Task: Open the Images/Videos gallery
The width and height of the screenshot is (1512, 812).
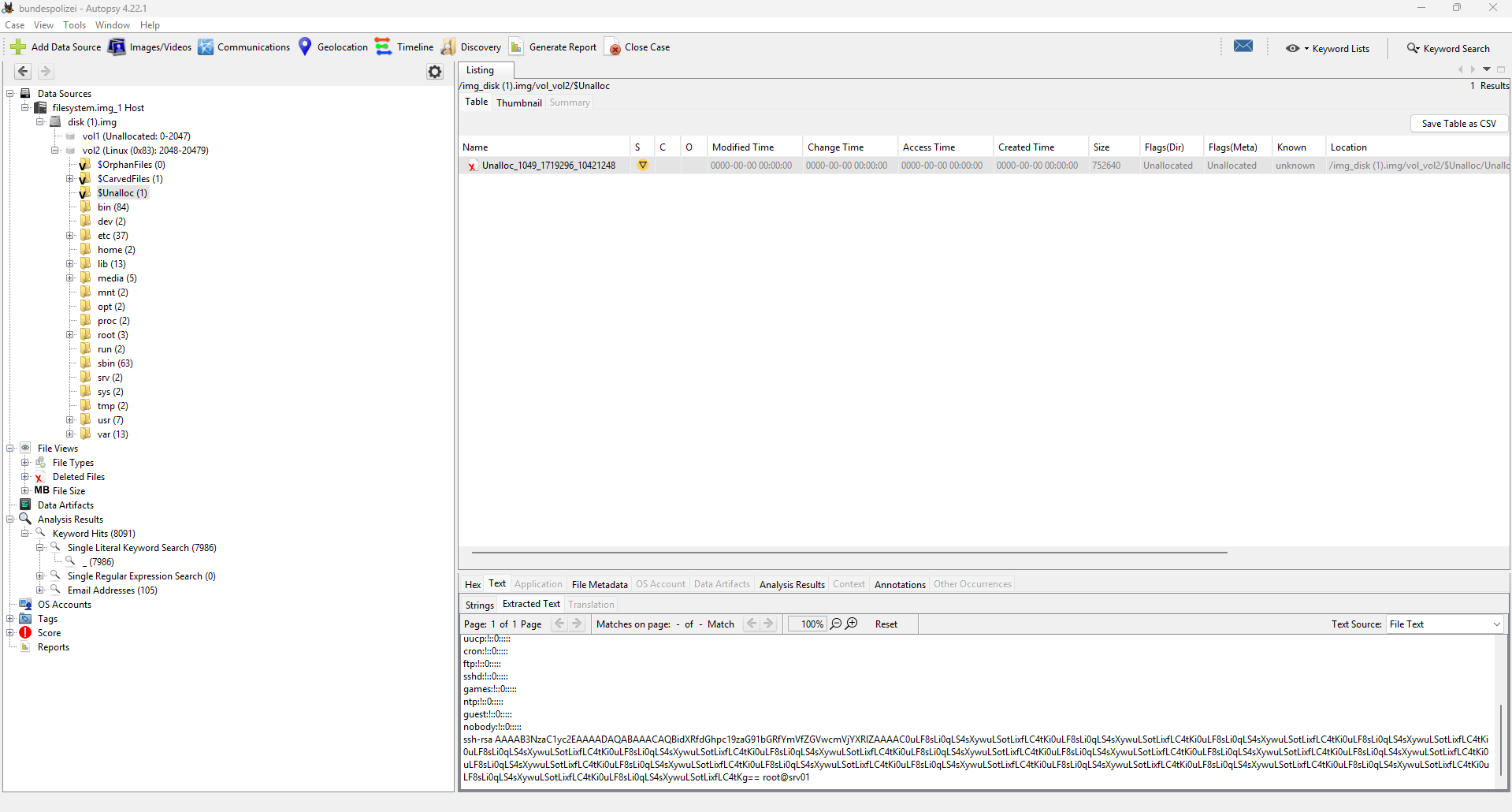Action: coord(117,47)
